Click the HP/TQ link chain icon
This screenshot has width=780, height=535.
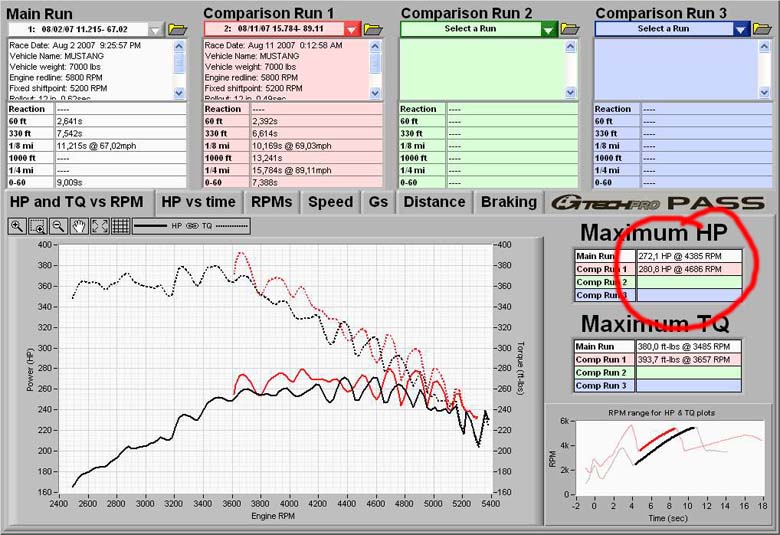tap(192, 226)
